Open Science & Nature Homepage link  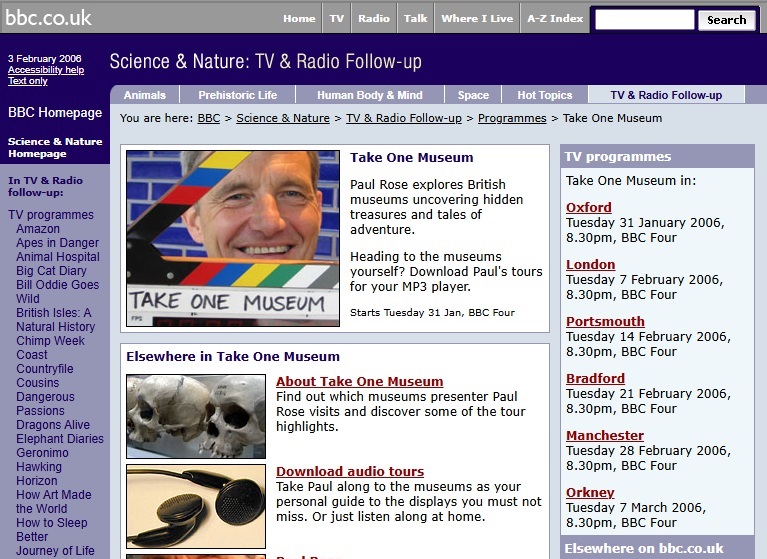tap(55, 147)
